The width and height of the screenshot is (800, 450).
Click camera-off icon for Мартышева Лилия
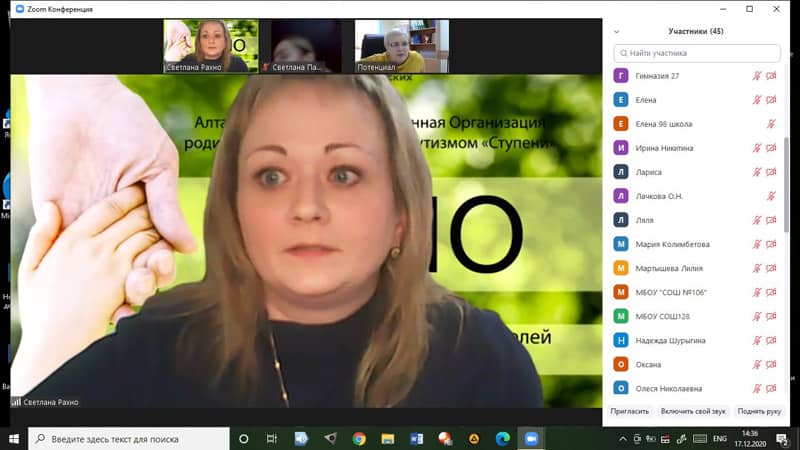coord(771,268)
